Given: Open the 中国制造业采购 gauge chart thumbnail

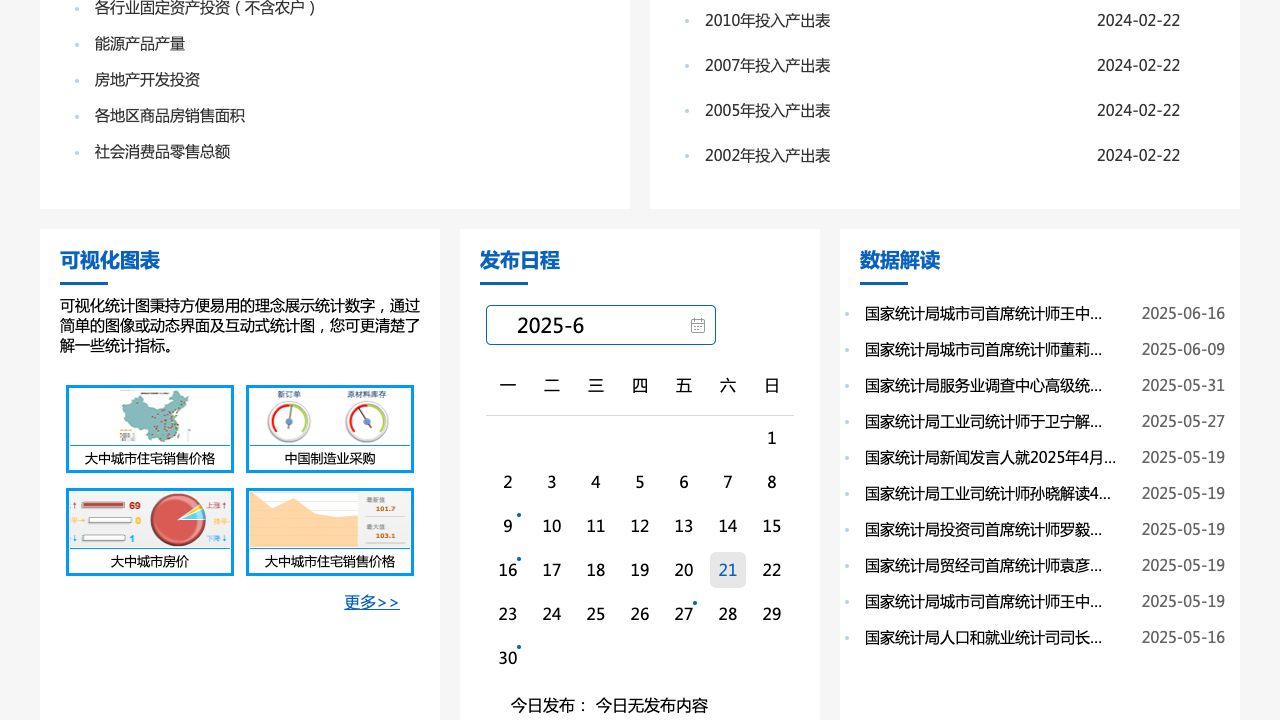Looking at the screenshot, I should tap(330, 428).
